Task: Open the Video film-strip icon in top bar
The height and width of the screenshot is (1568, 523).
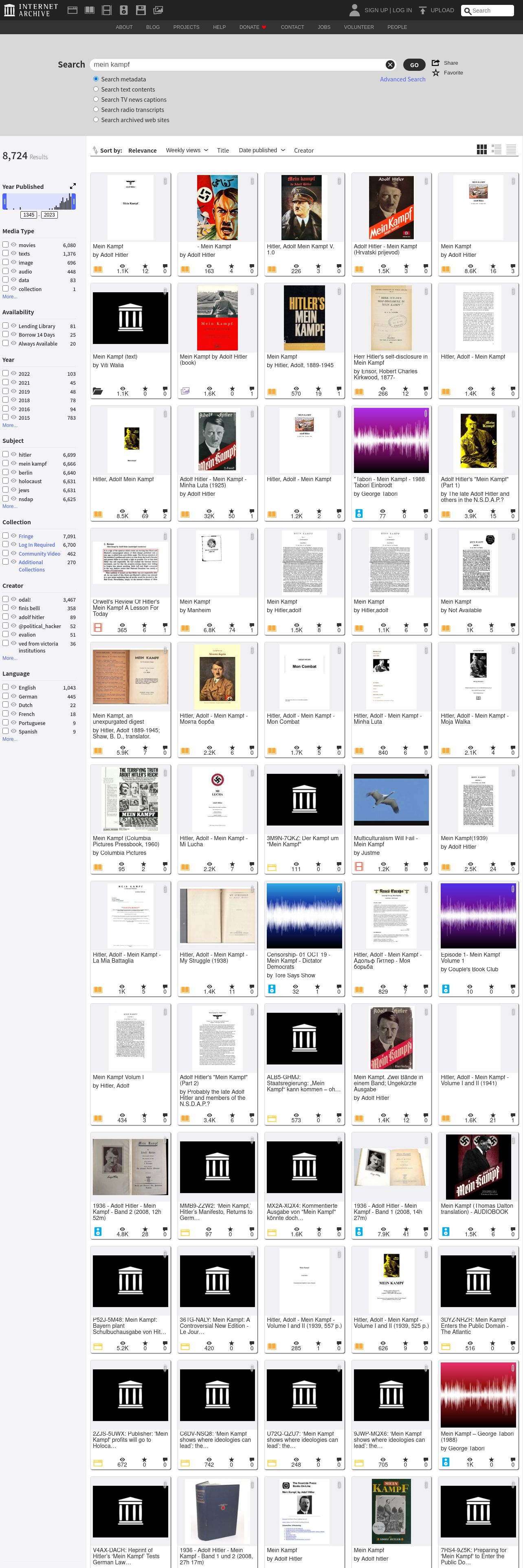Action: point(107,10)
